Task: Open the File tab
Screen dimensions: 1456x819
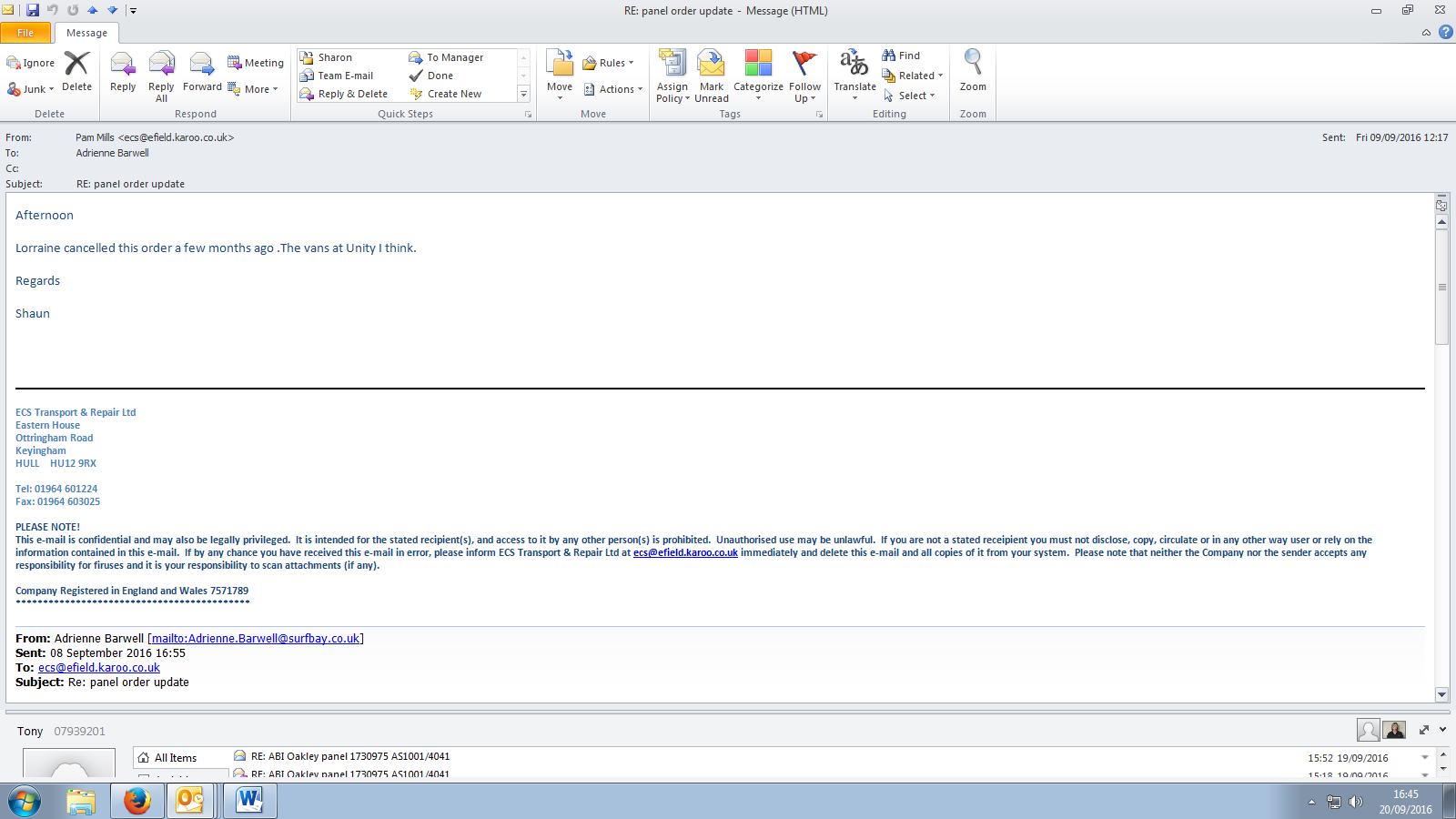Action: [25, 33]
